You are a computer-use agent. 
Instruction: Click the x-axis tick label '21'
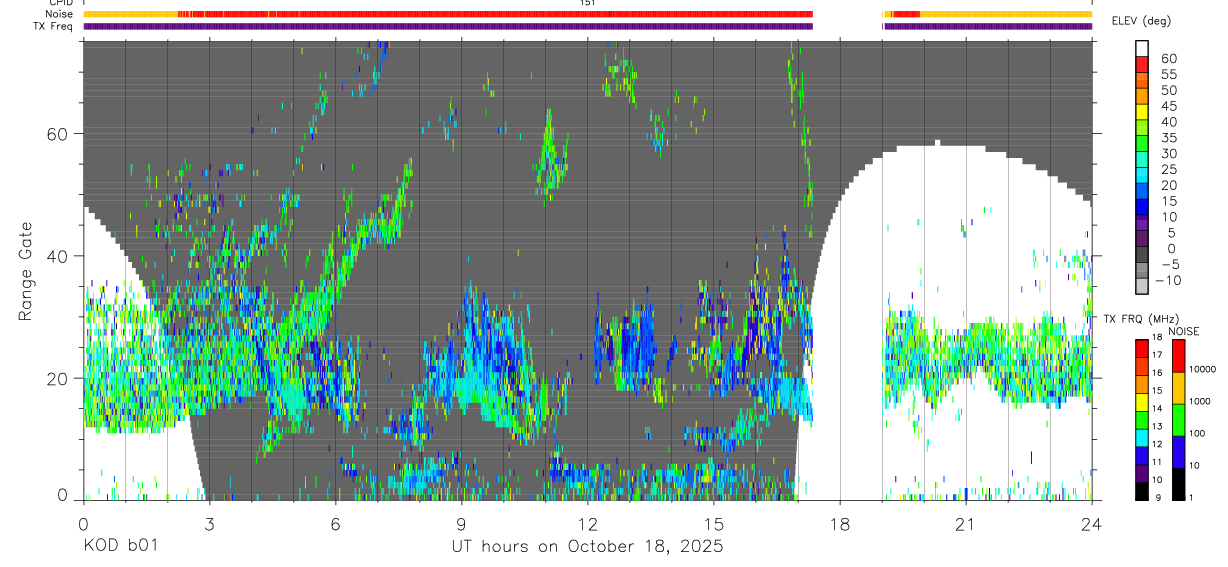[x=965, y=523]
